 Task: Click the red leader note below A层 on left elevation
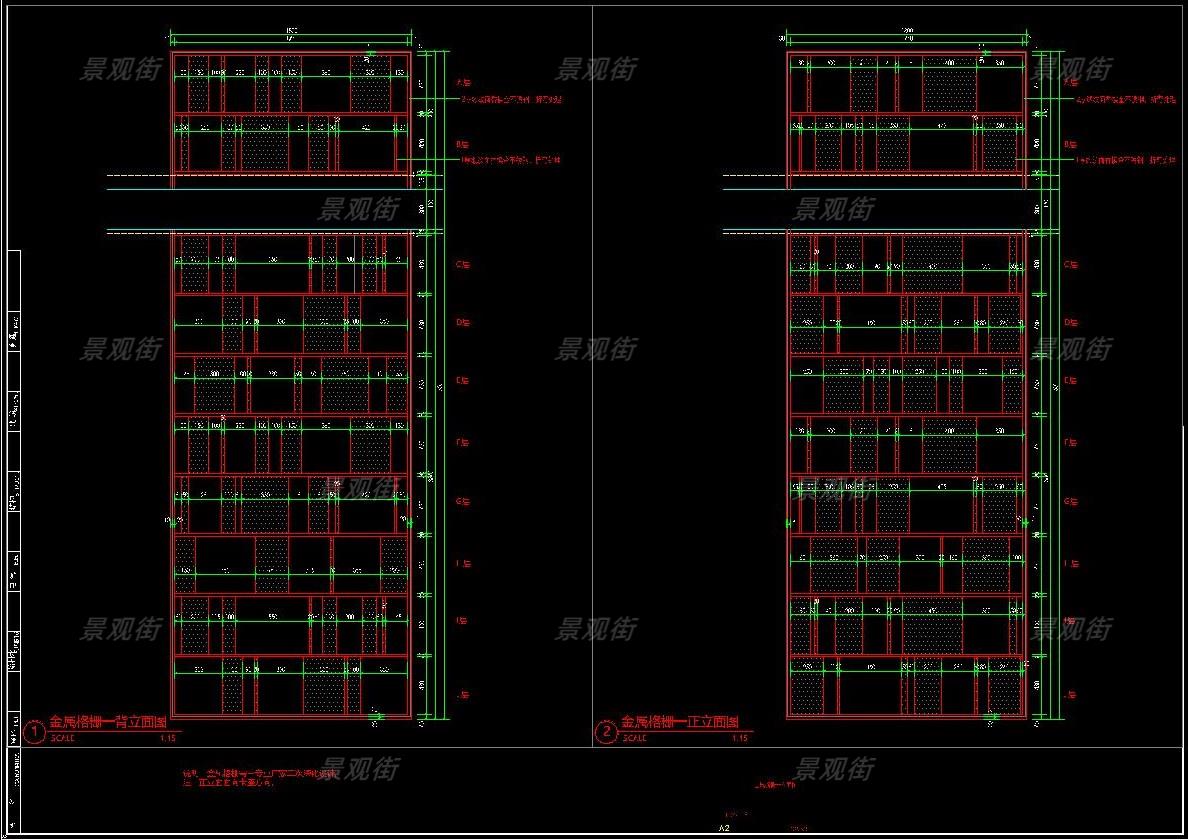pos(511,100)
